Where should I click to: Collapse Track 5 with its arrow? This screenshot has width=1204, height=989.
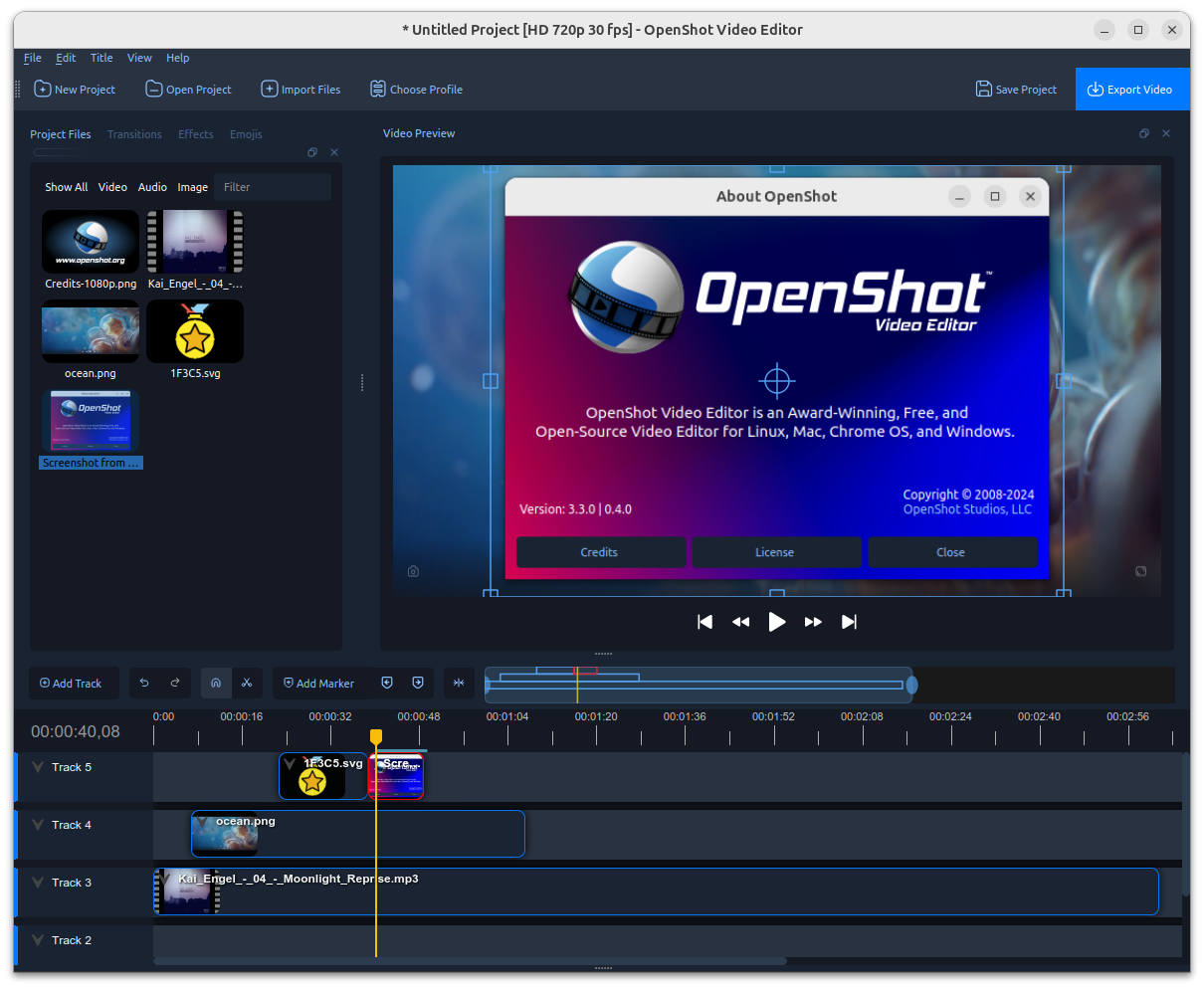click(x=38, y=766)
